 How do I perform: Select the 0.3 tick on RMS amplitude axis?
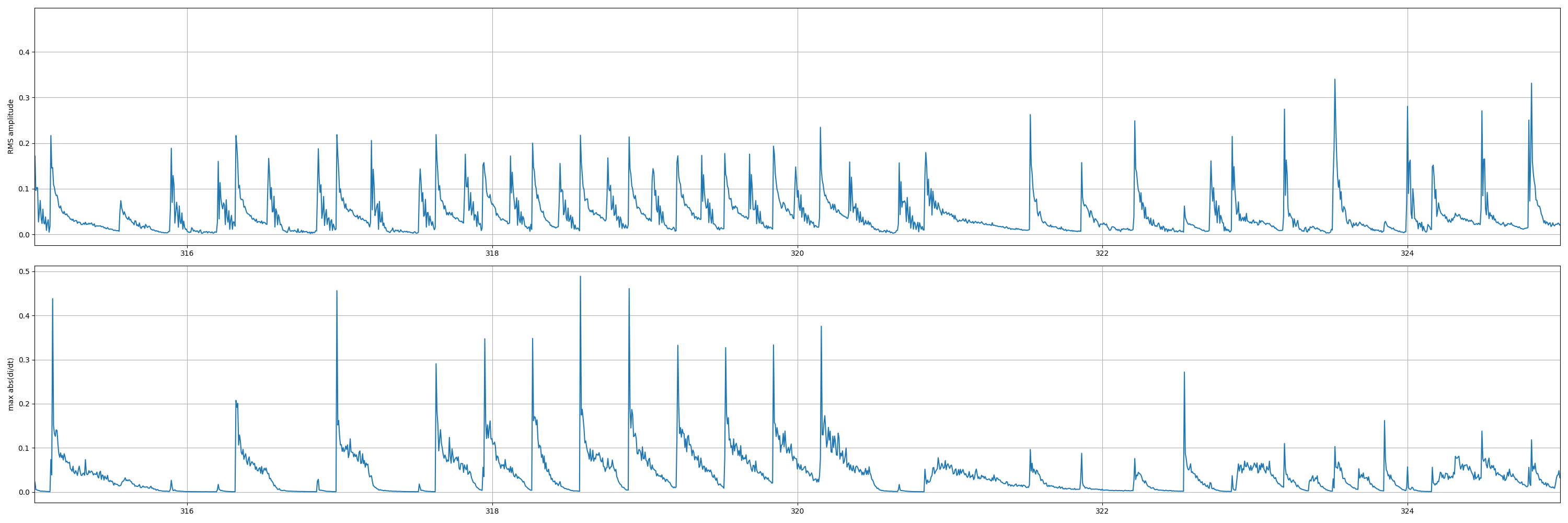pos(25,98)
